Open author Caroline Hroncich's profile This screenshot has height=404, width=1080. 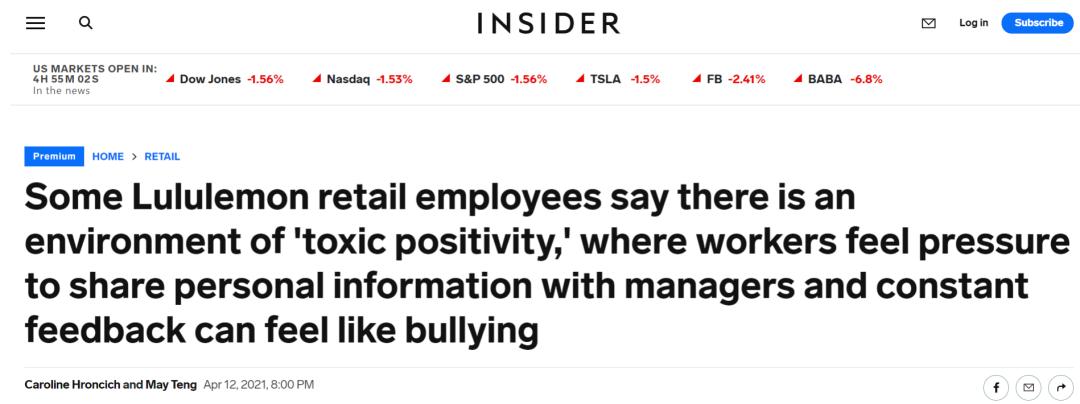point(76,384)
